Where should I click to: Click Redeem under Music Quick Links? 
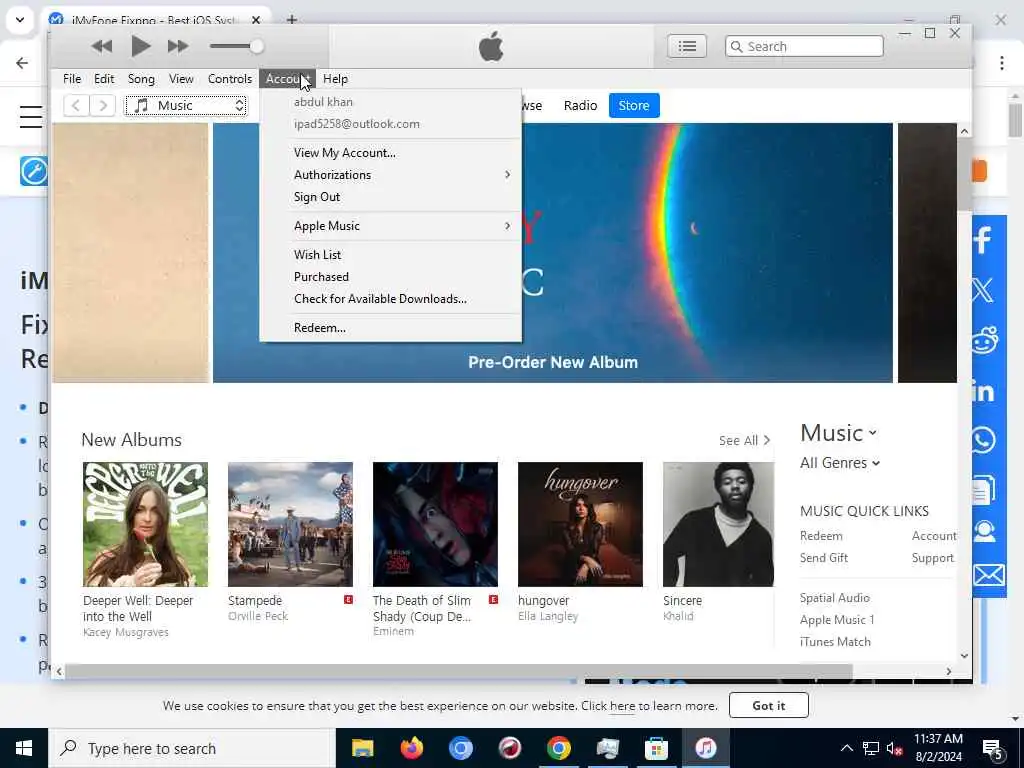[x=821, y=536]
